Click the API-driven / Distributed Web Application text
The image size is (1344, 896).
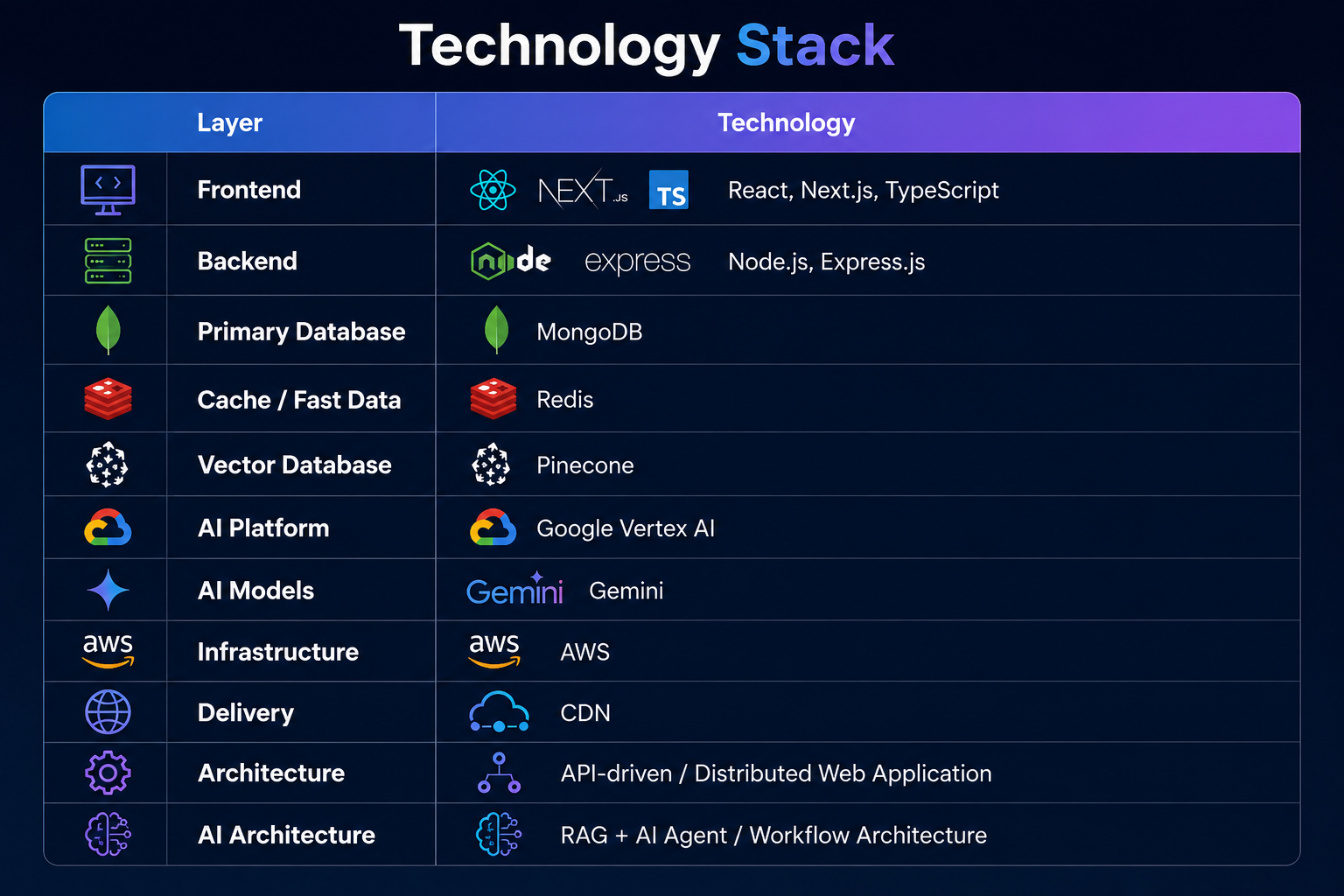(x=776, y=773)
